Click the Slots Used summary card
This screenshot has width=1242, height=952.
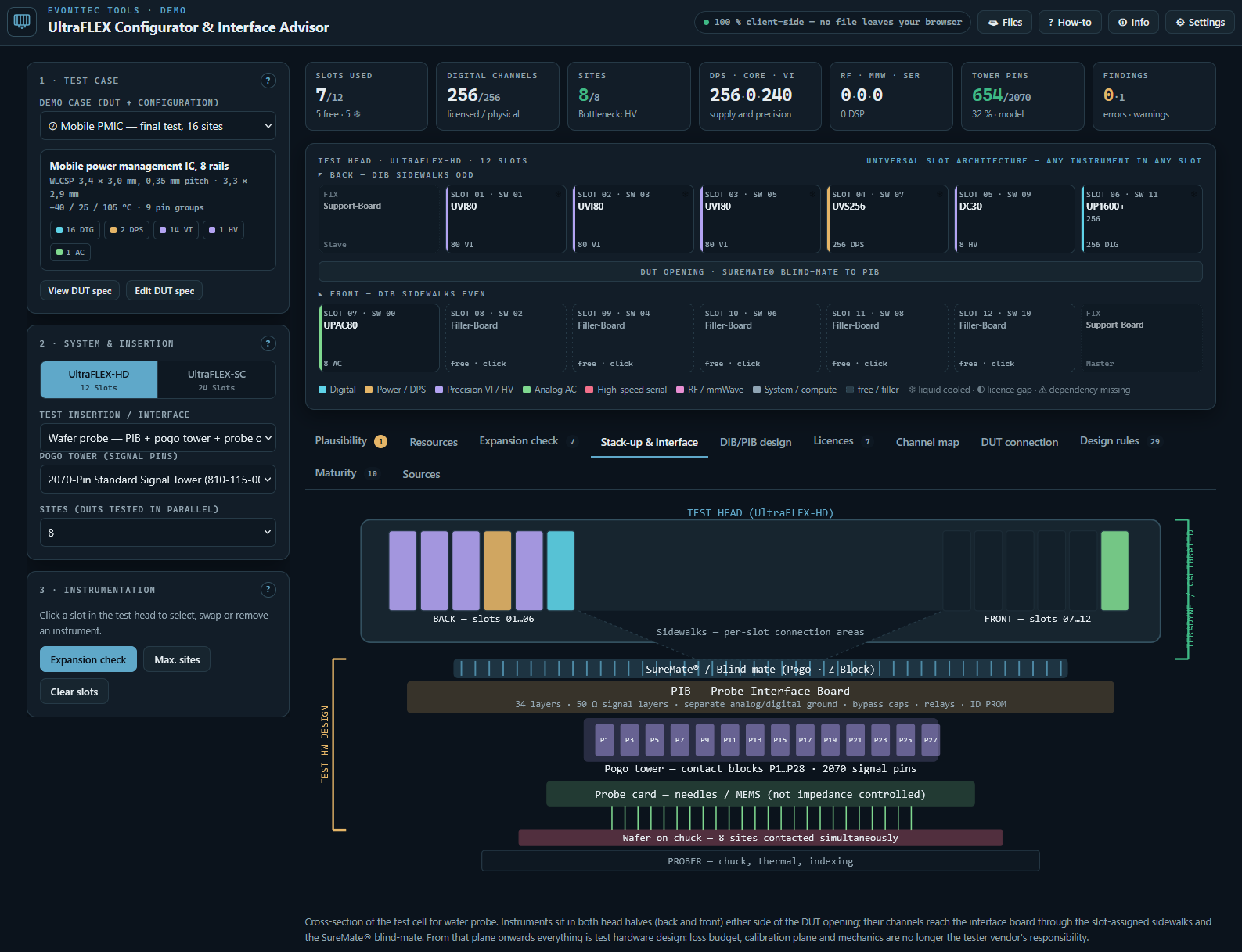(366, 96)
